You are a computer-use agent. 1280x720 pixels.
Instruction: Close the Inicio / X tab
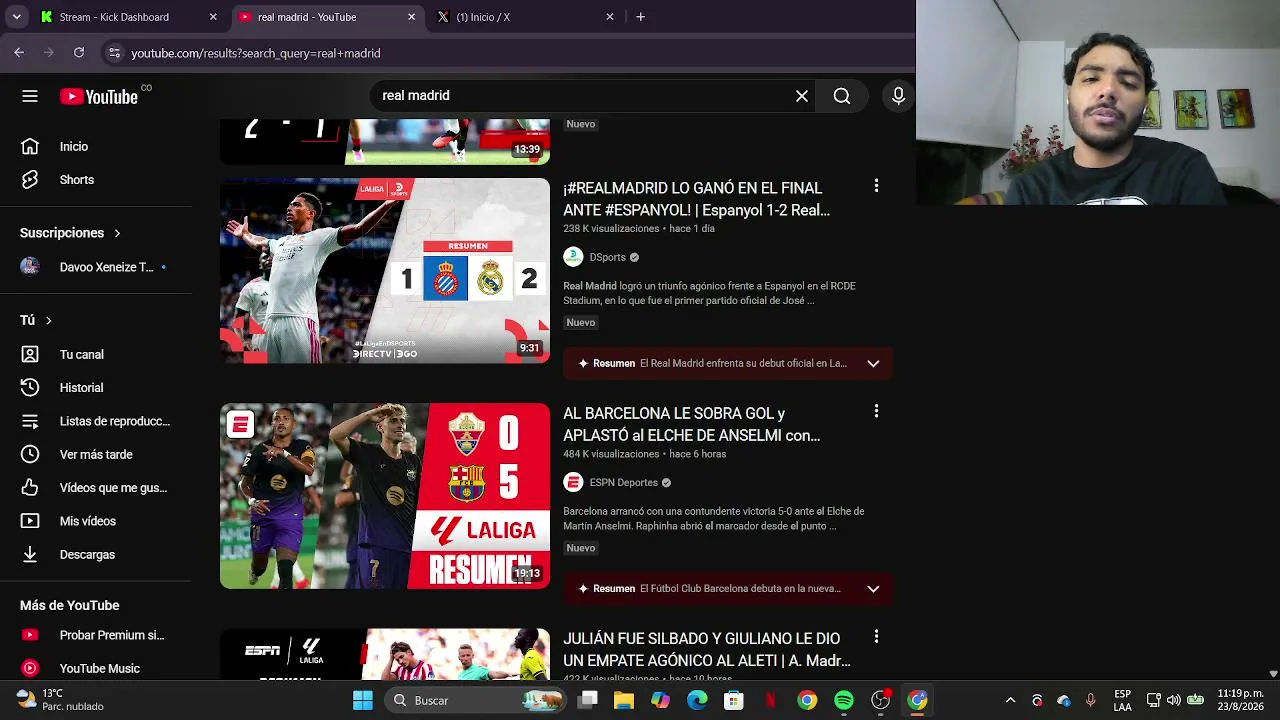click(x=609, y=17)
